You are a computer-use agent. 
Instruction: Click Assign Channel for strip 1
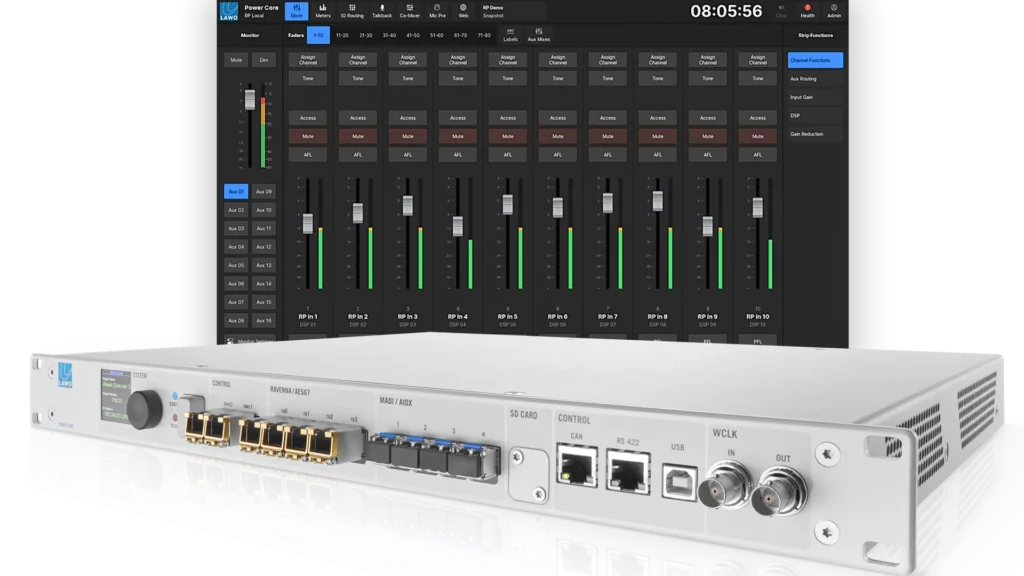pyautogui.click(x=308, y=60)
